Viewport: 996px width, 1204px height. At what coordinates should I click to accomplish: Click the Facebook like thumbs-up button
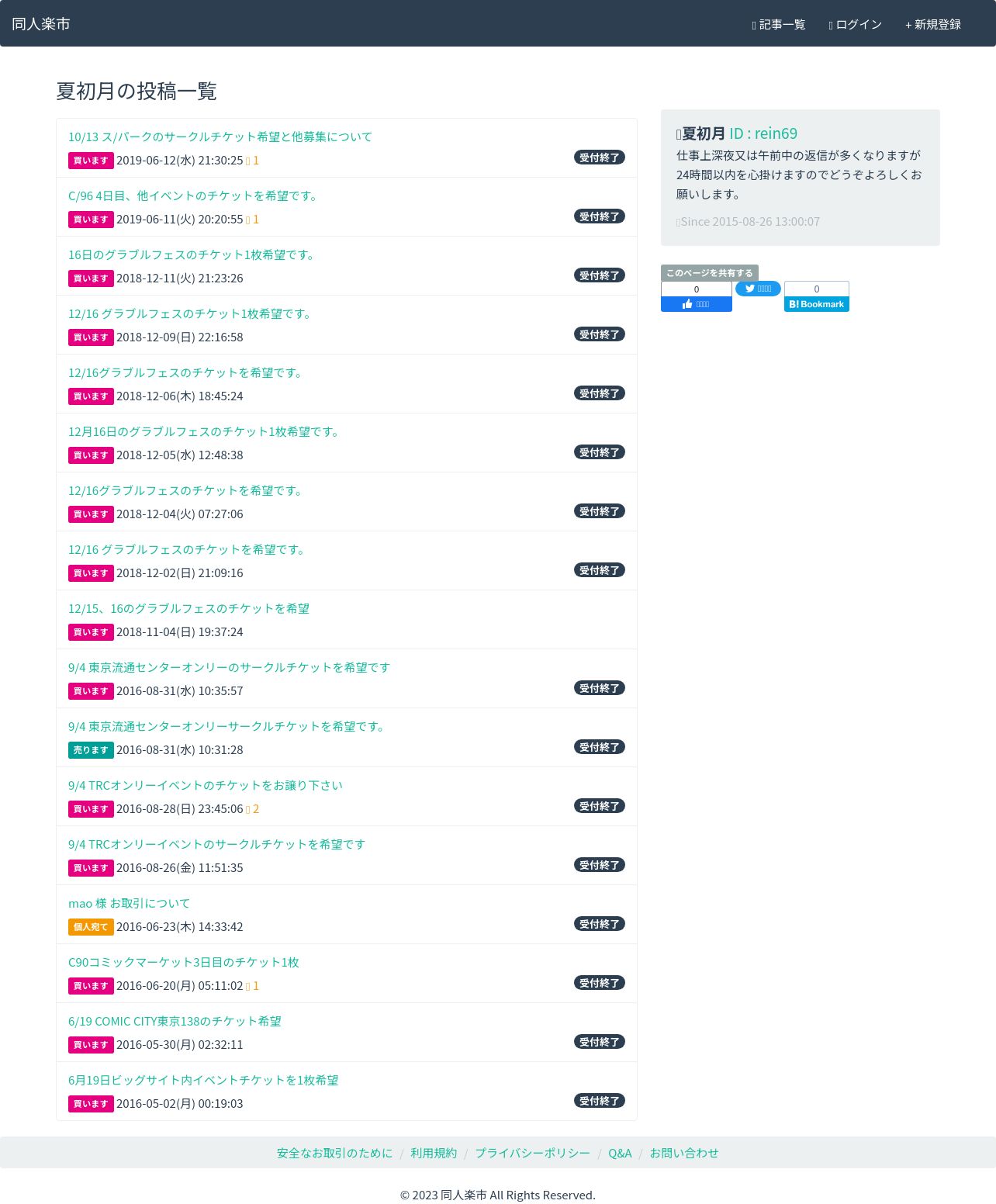tap(696, 304)
